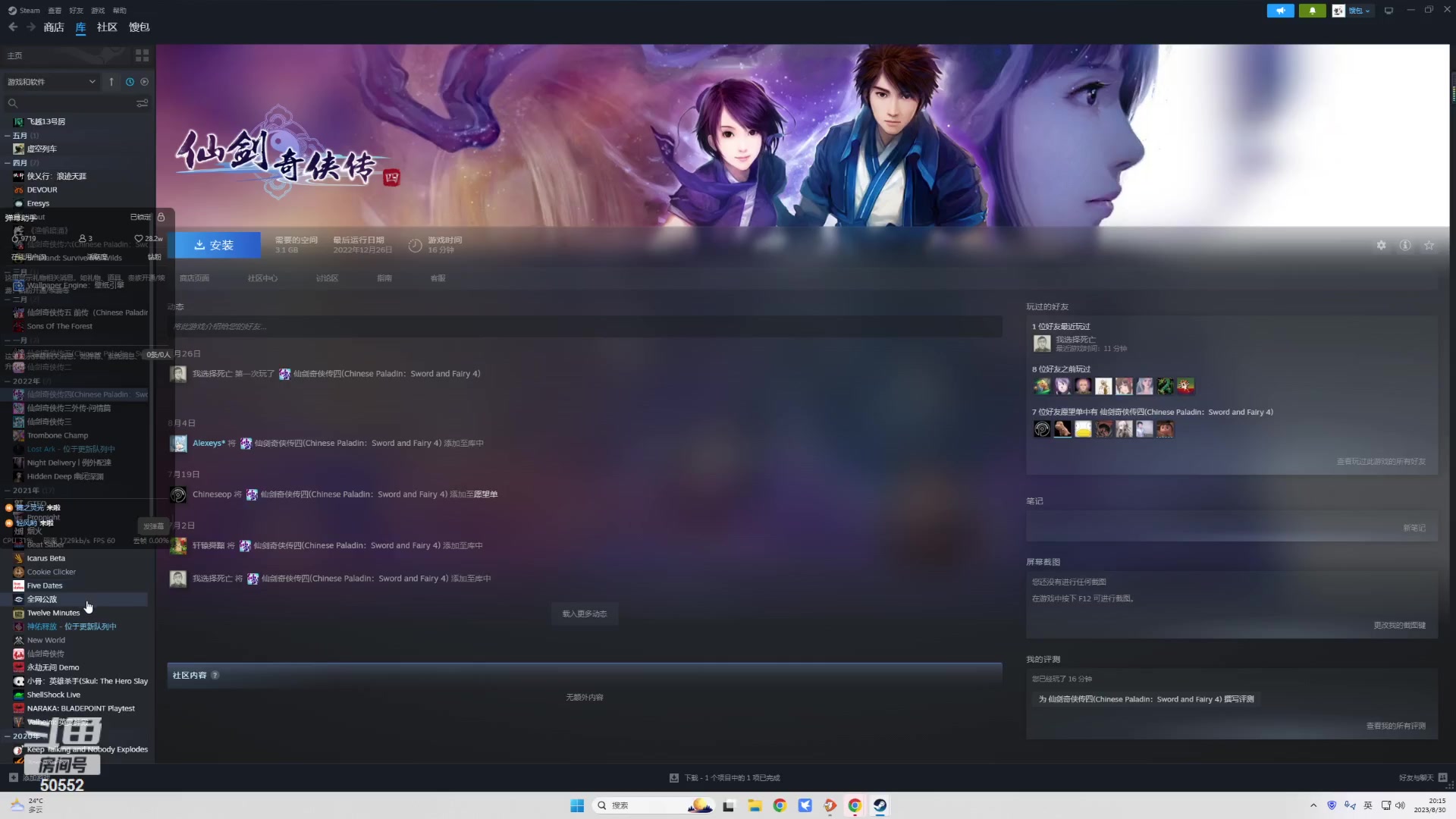Select Trombone Champ in library list
Screen dimensions: 1456x819
point(57,436)
